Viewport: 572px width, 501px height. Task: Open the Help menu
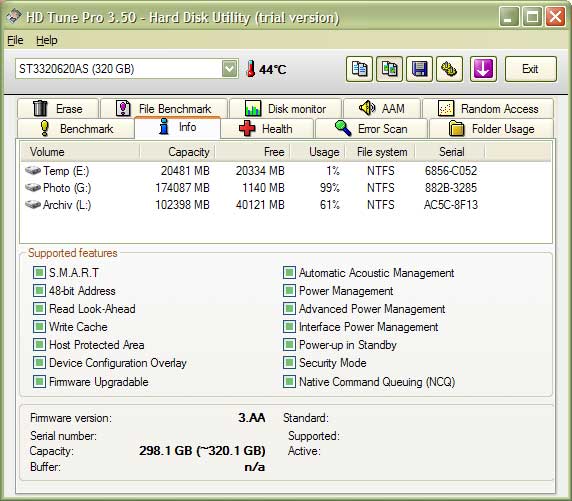pos(47,40)
